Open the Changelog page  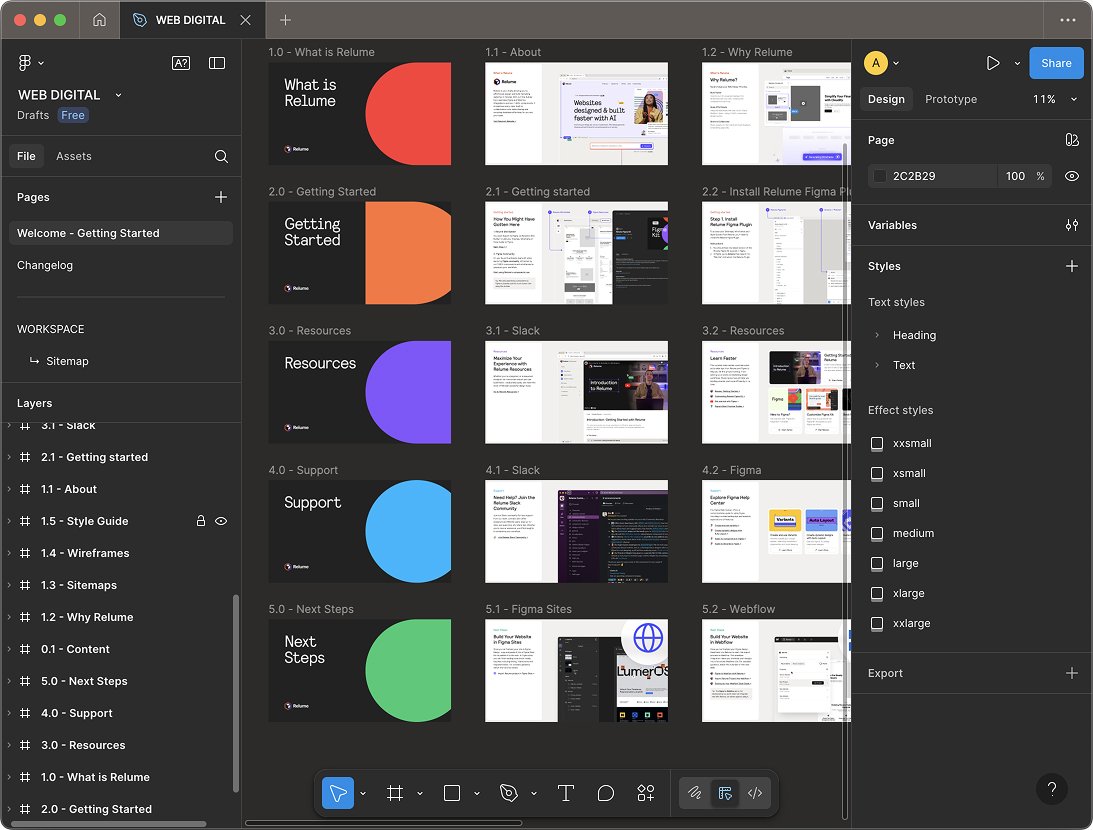[45, 265]
